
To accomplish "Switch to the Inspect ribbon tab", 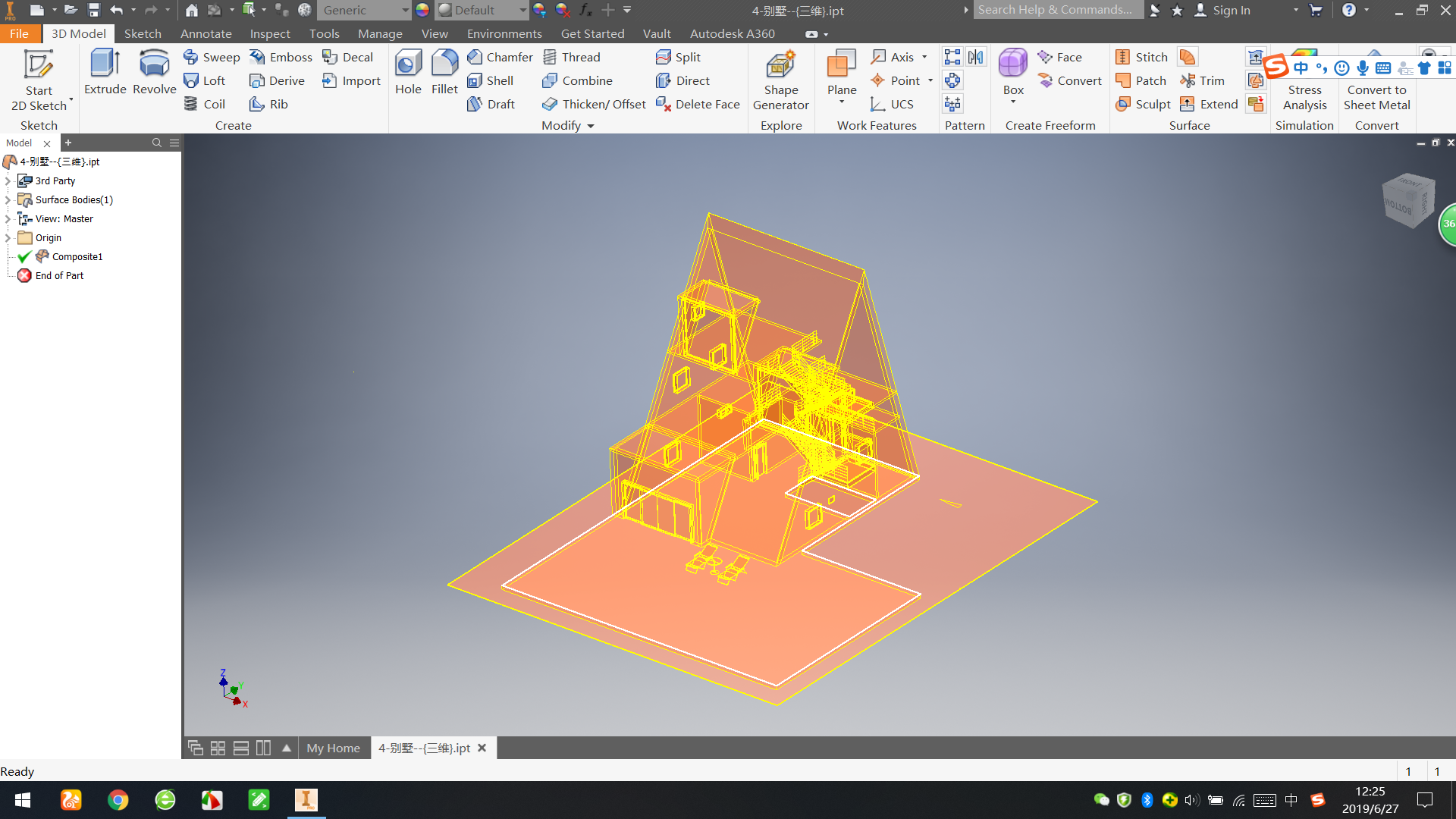I will [270, 34].
